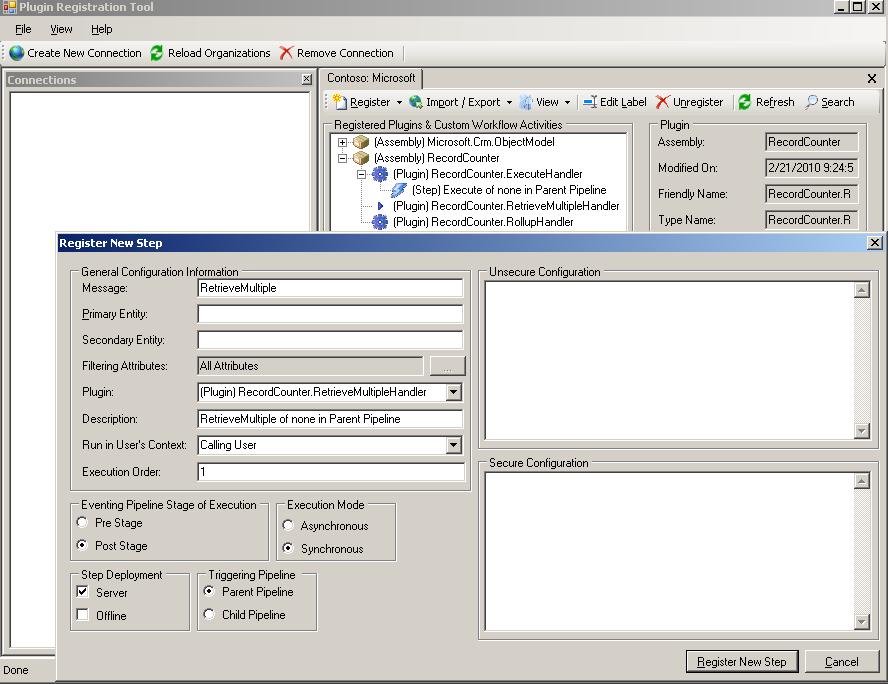
Task: Select Asynchronous execution mode
Action: 288,525
